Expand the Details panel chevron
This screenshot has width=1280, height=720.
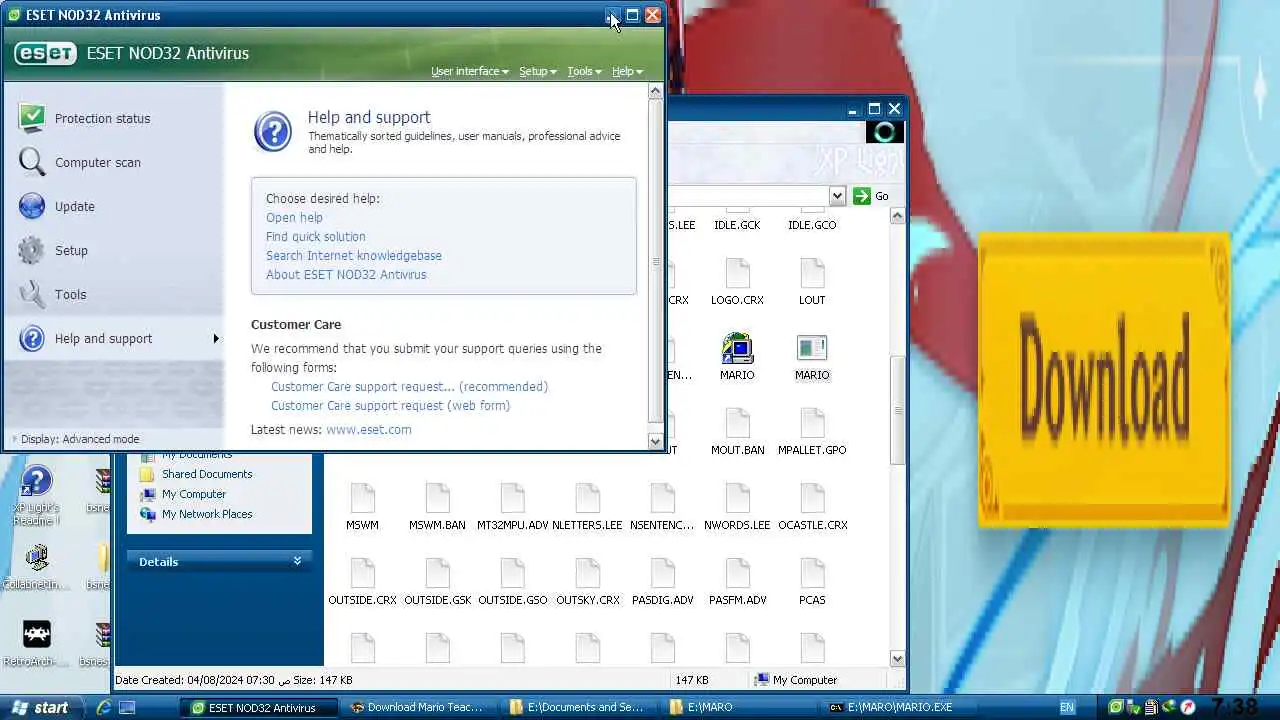[297, 562]
